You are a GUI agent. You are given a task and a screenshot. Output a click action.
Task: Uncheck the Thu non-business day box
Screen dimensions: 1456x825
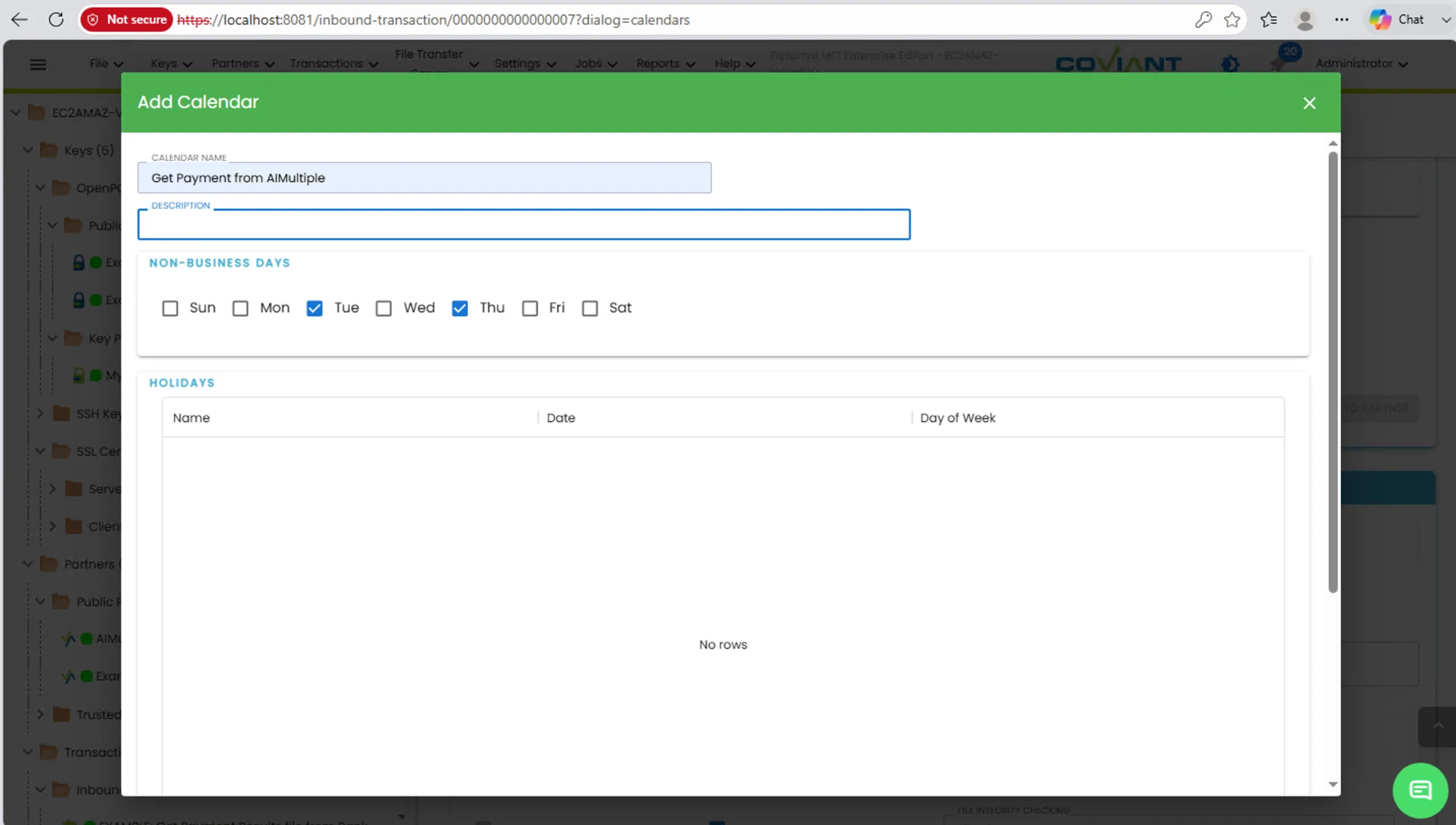point(459,309)
